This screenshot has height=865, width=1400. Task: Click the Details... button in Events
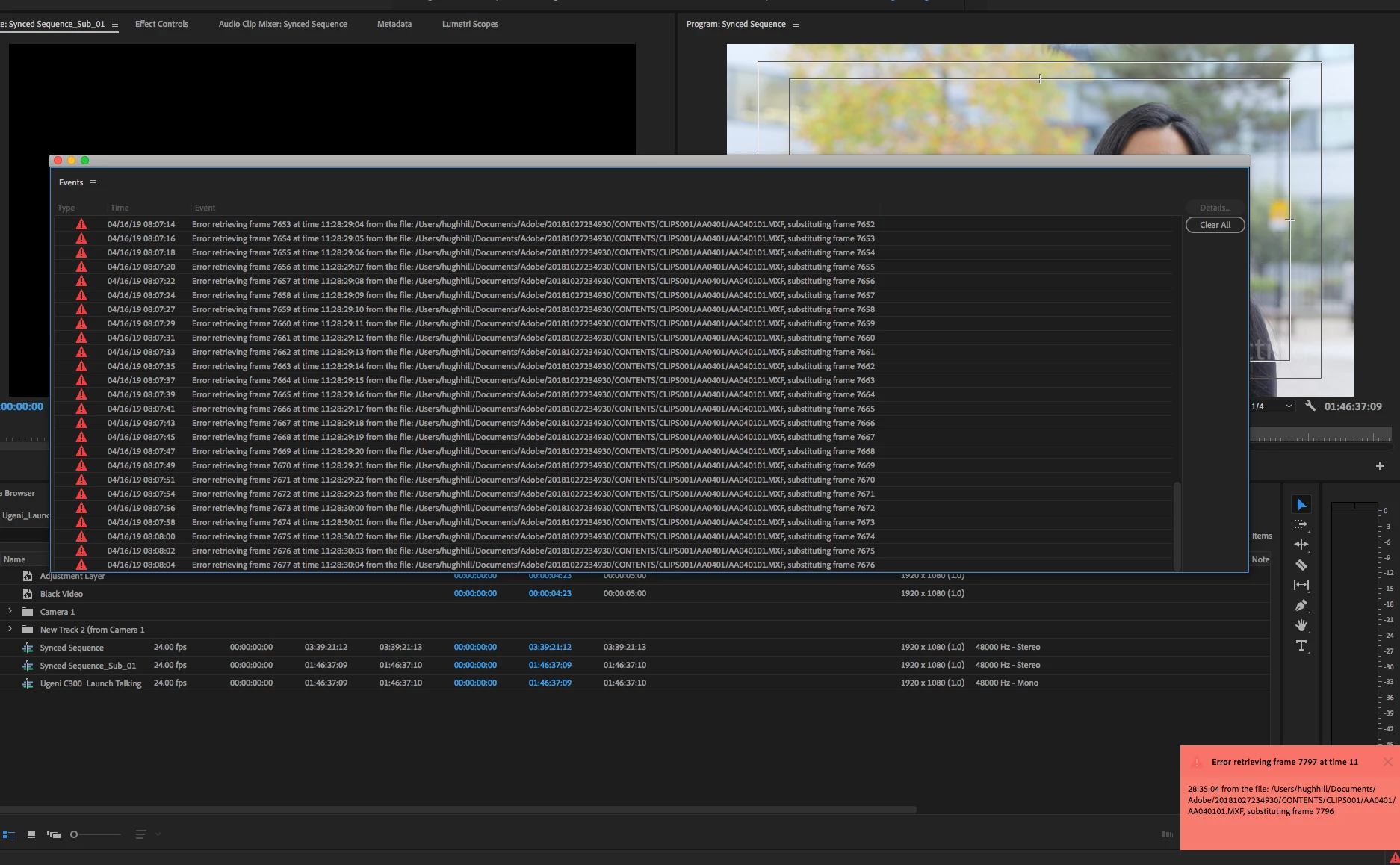click(1215, 208)
